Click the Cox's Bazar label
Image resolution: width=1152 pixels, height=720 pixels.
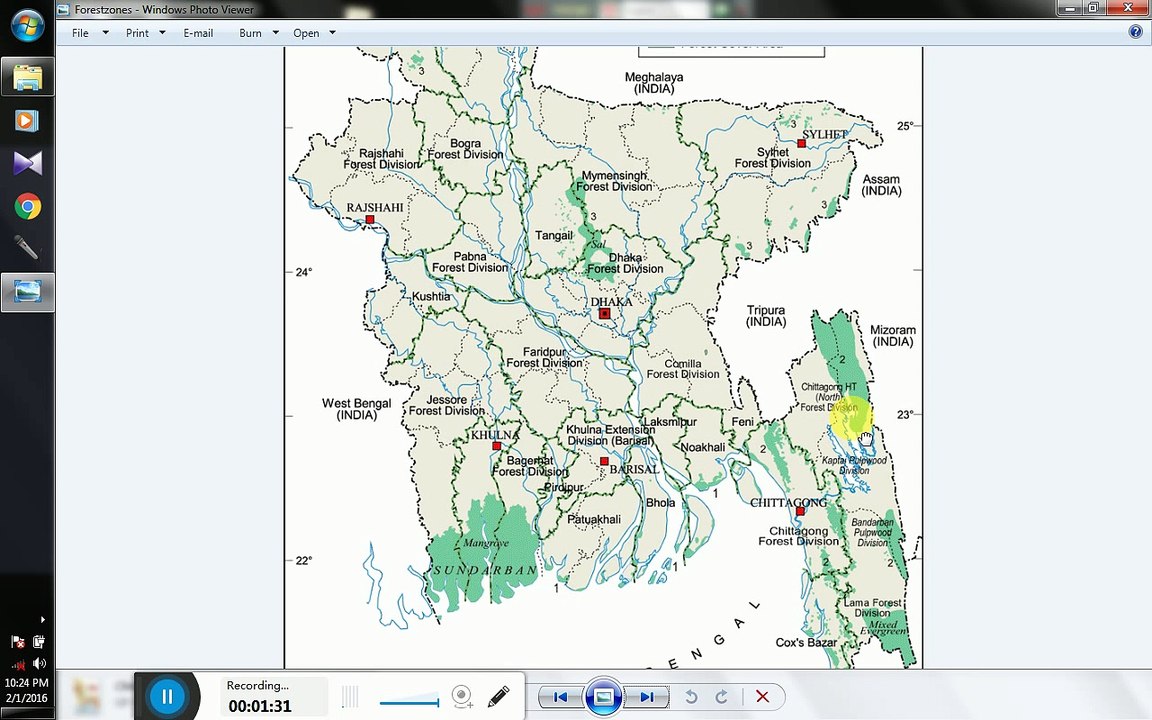(x=806, y=643)
